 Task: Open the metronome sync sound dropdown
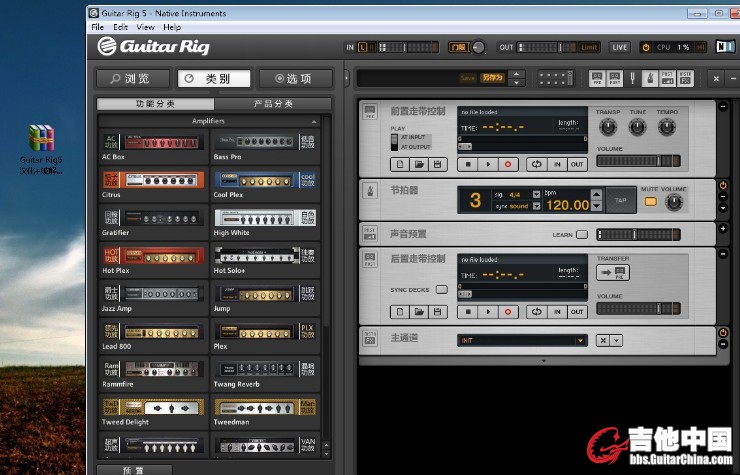(x=536, y=206)
